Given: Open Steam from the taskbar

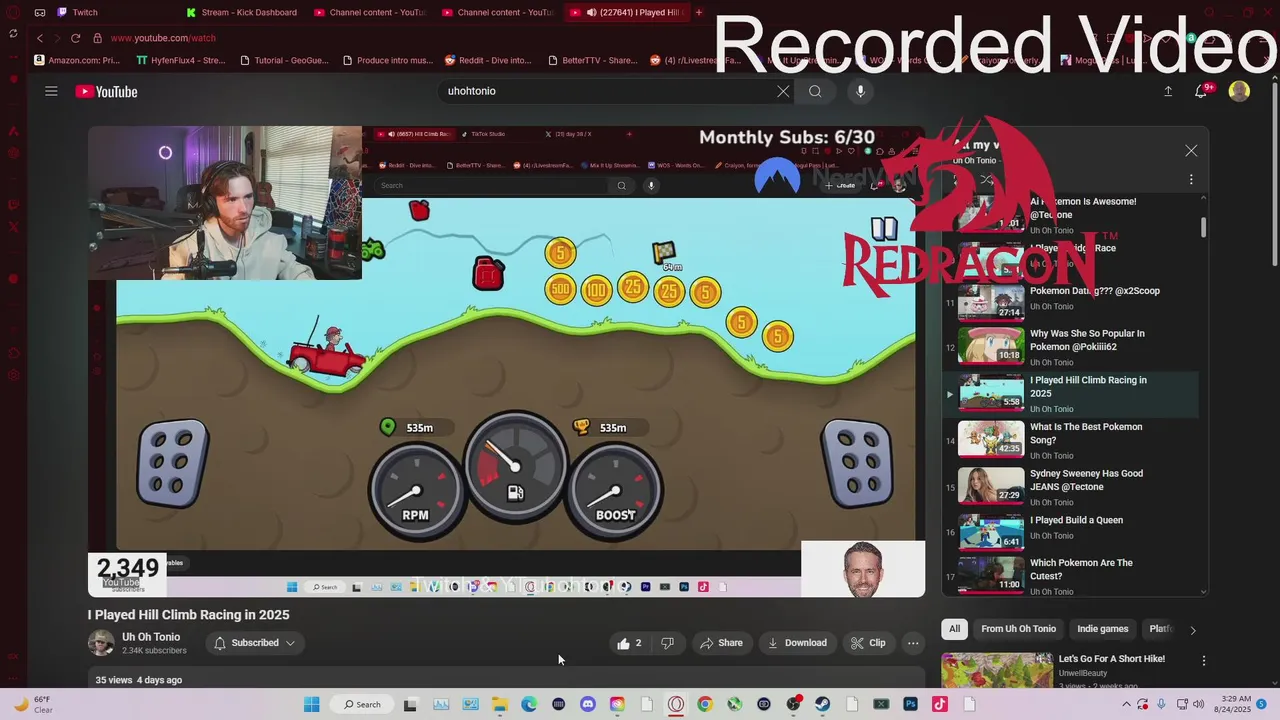Looking at the screenshot, I should (x=822, y=704).
